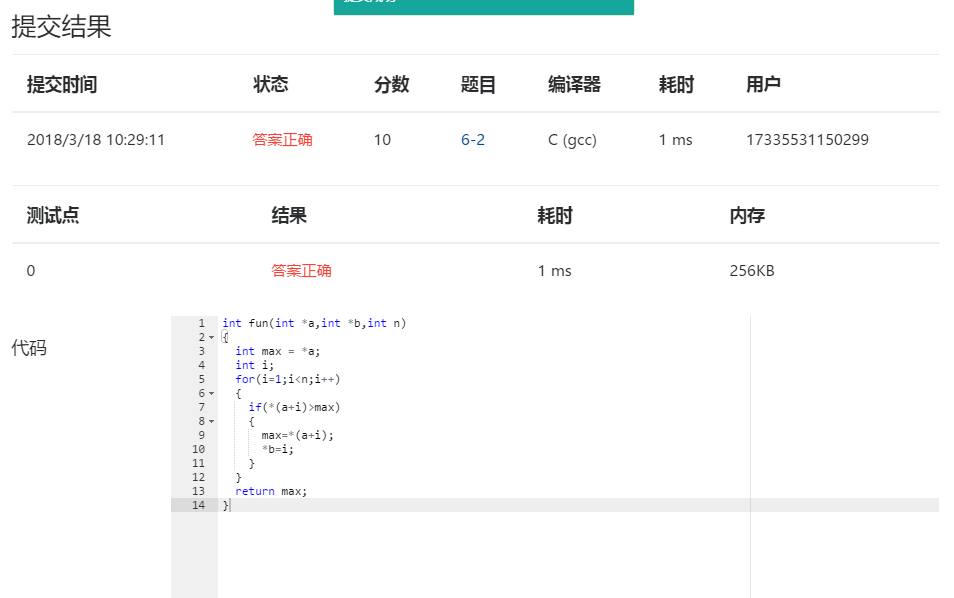
Task: Open the 6-2 problem link
Action: (x=473, y=140)
